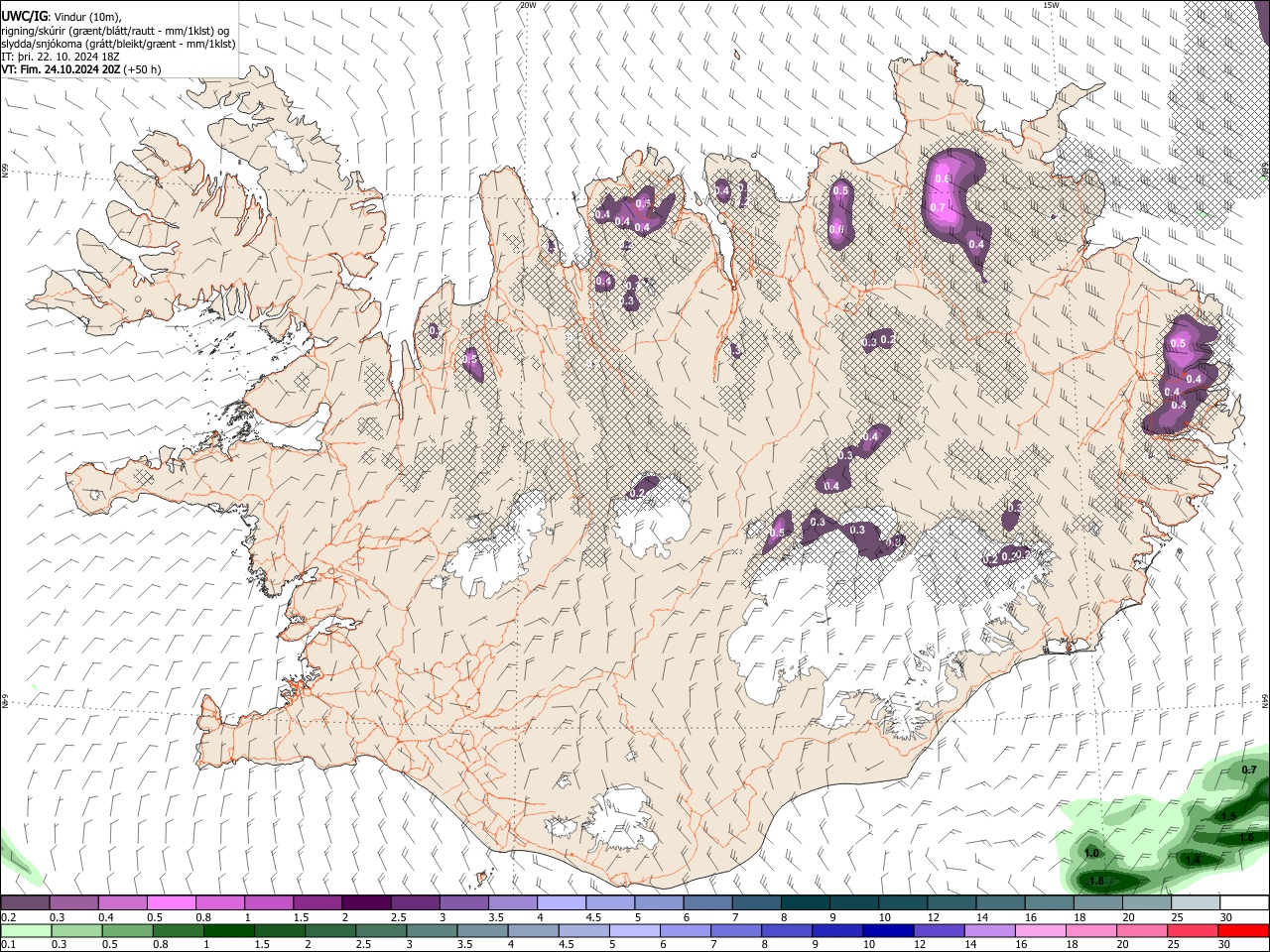
Task: Click the 20W longitude label
Action: [x=528, y=5]
